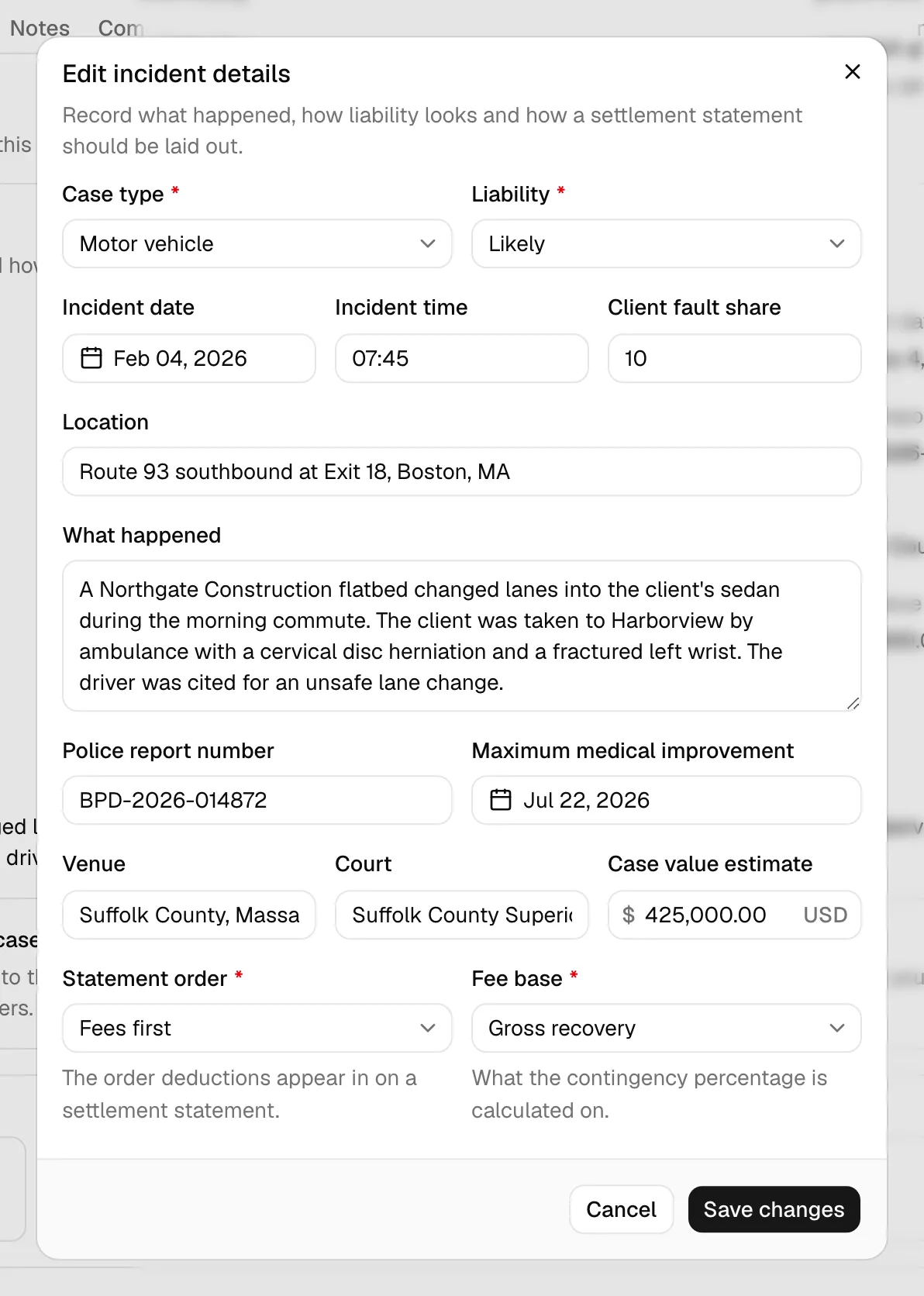Edit the Police report number field

[257, 800]
